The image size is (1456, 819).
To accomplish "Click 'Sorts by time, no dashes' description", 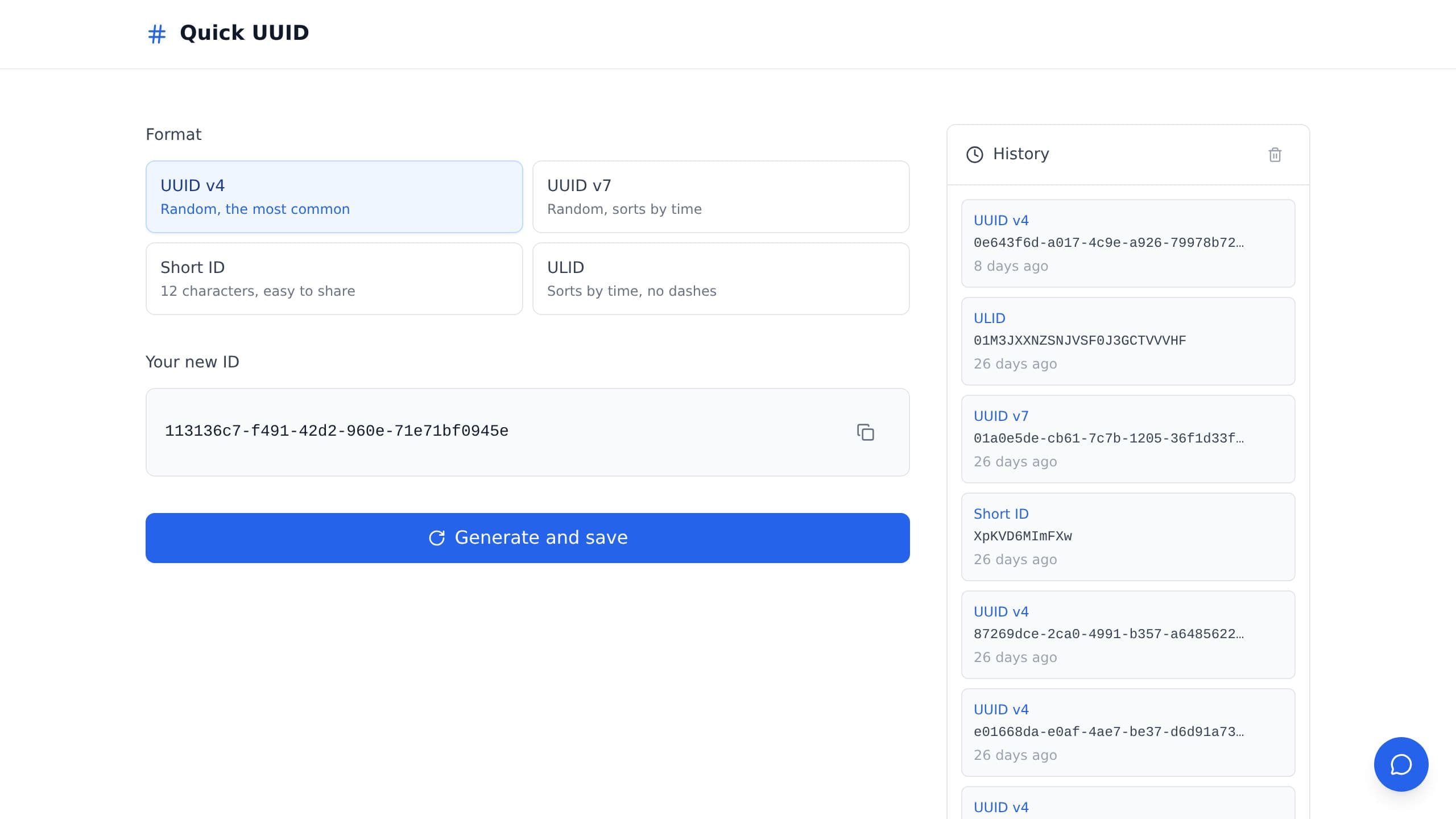I will coord(631,291).
